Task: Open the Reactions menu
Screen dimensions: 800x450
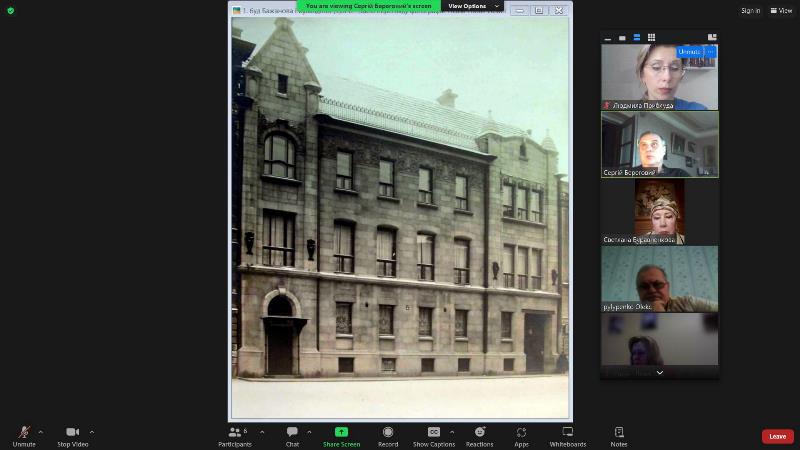Action: 480,437
